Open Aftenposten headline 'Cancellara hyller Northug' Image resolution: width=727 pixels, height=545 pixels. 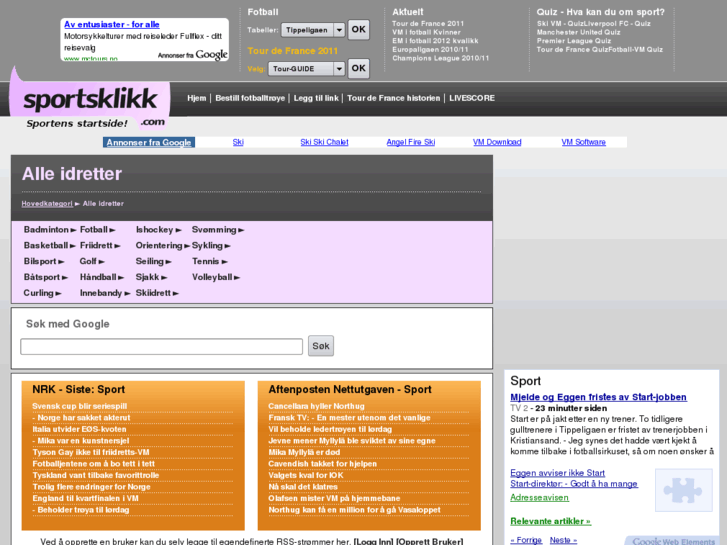click(x=316, y=406)
